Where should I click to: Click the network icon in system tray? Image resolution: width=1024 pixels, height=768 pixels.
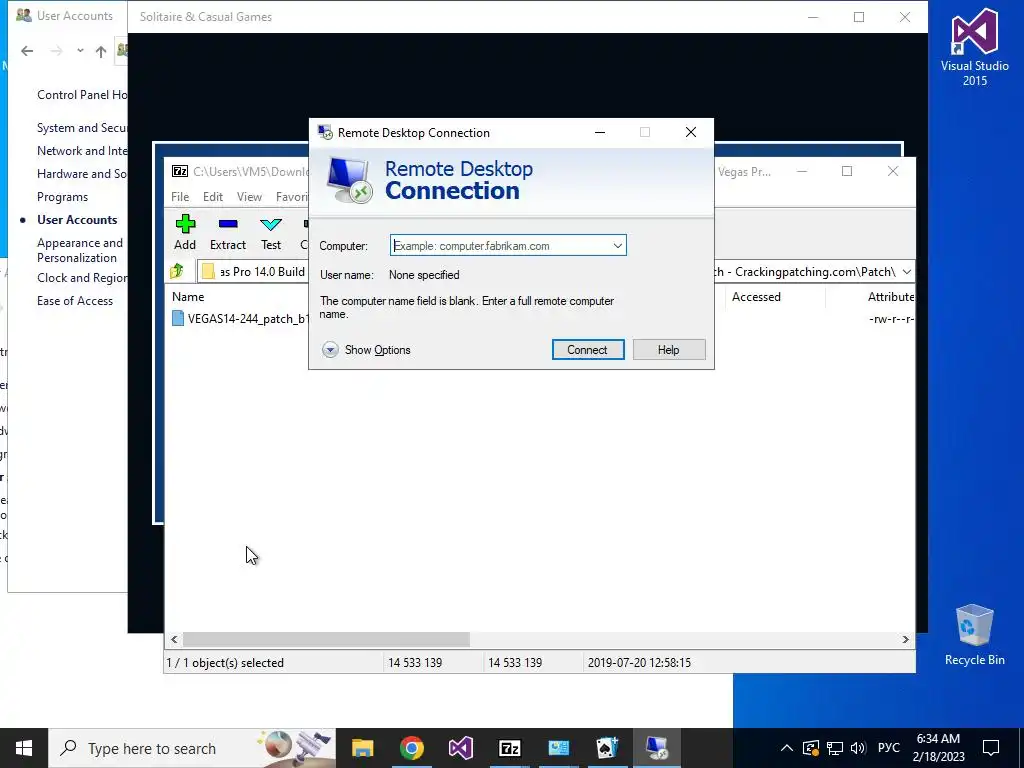point(835,748)
